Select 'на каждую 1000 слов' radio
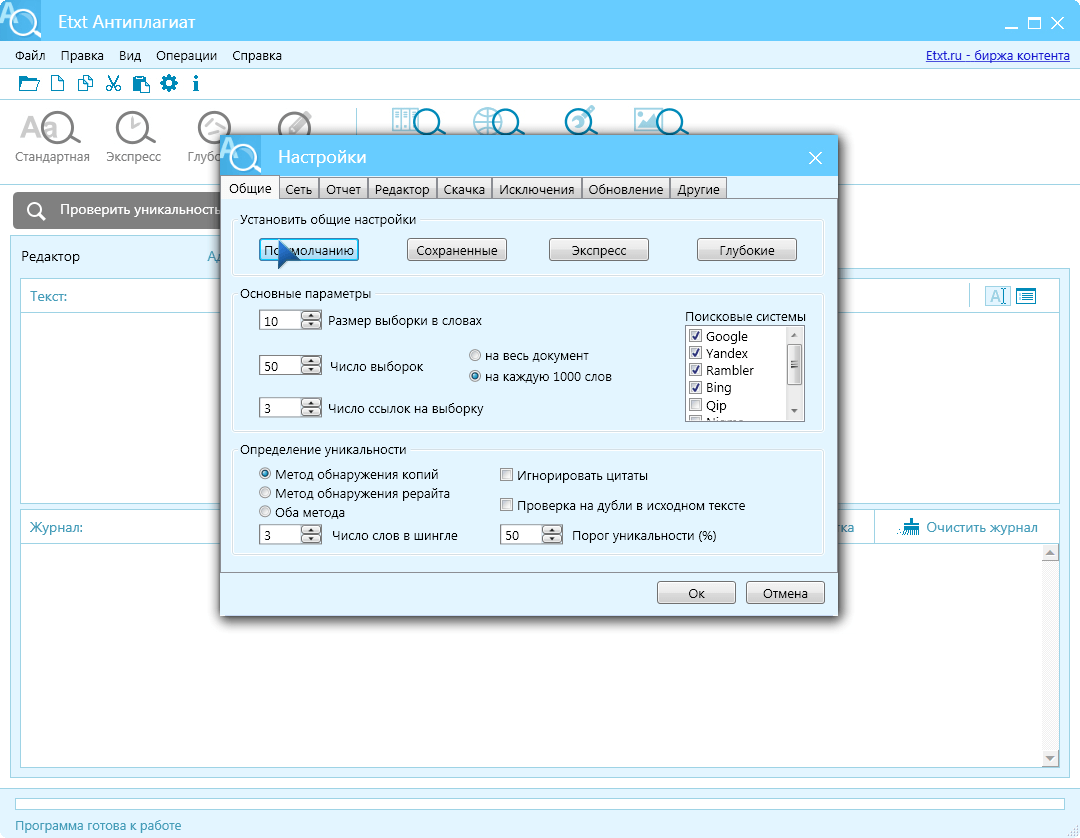1080x838 pixels. coord(475,377)
